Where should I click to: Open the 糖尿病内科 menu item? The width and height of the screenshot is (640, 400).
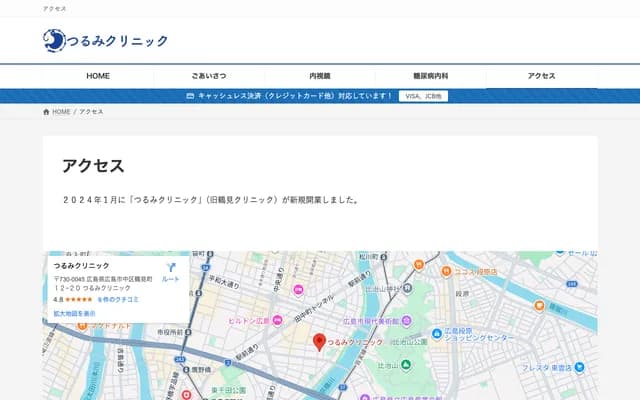(431, 76)
